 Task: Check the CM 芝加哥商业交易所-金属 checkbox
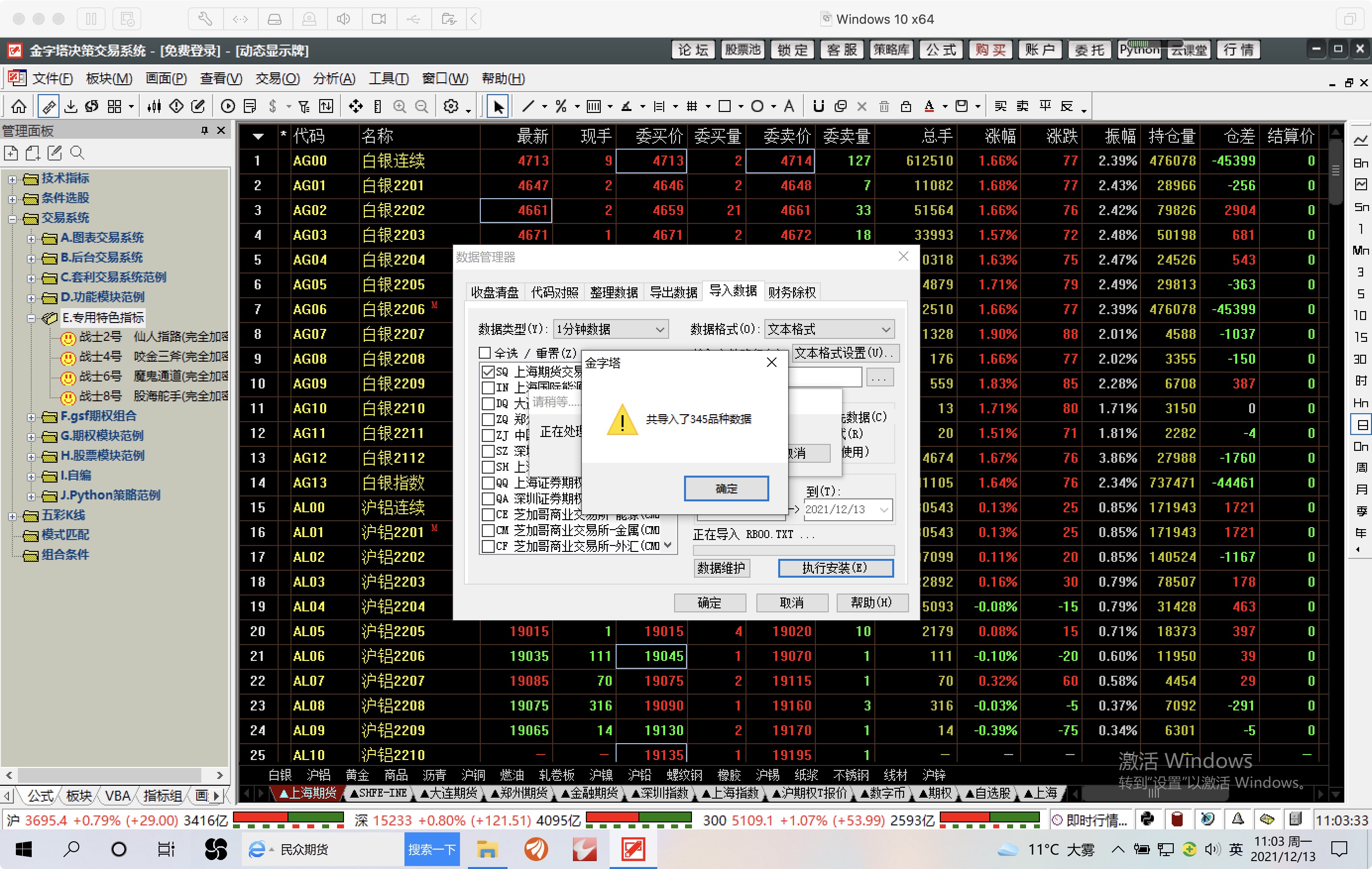point(488,531)
